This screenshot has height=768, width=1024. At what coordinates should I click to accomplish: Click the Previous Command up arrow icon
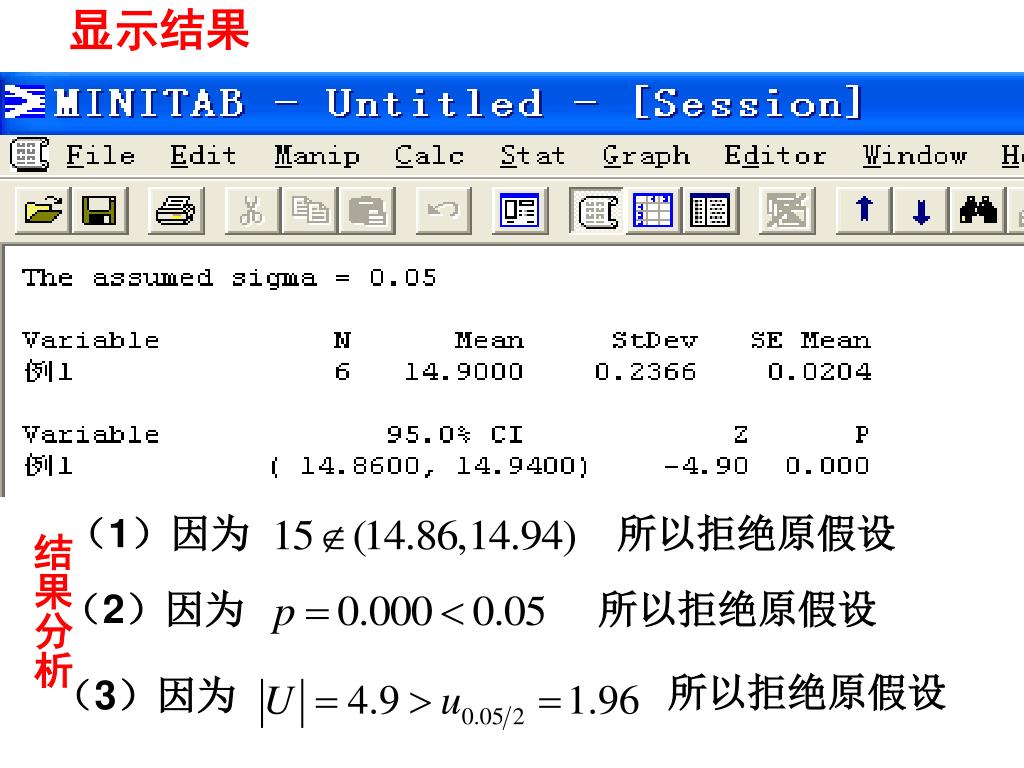[x=864, y=210]
